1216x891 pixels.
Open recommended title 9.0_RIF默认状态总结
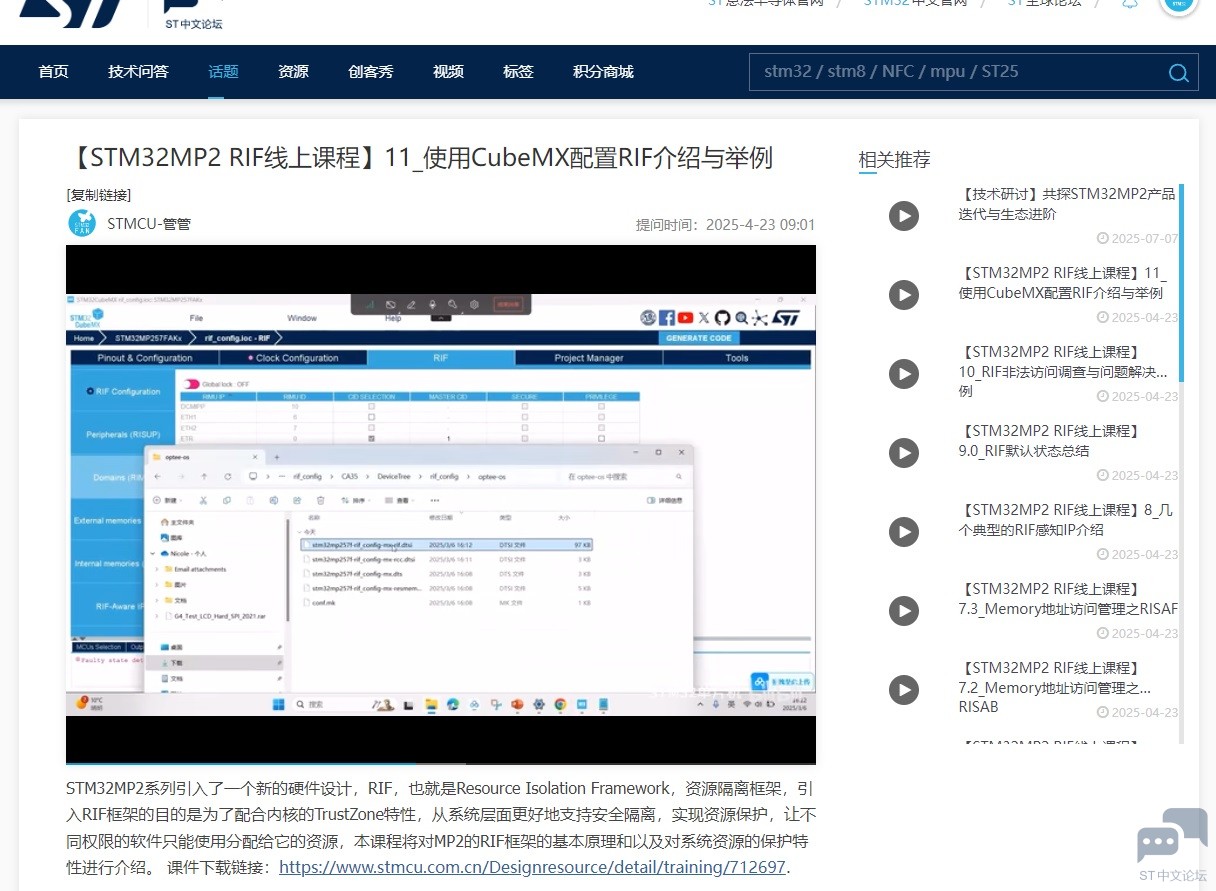1049,441
